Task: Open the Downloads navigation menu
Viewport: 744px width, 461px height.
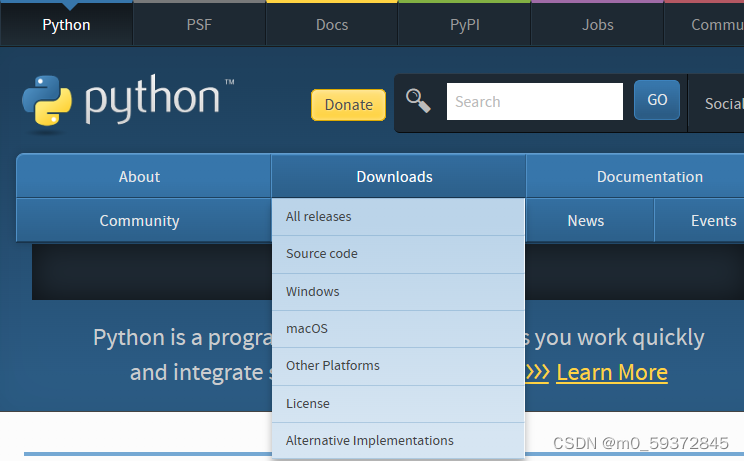Action: (x=398, y=176)
